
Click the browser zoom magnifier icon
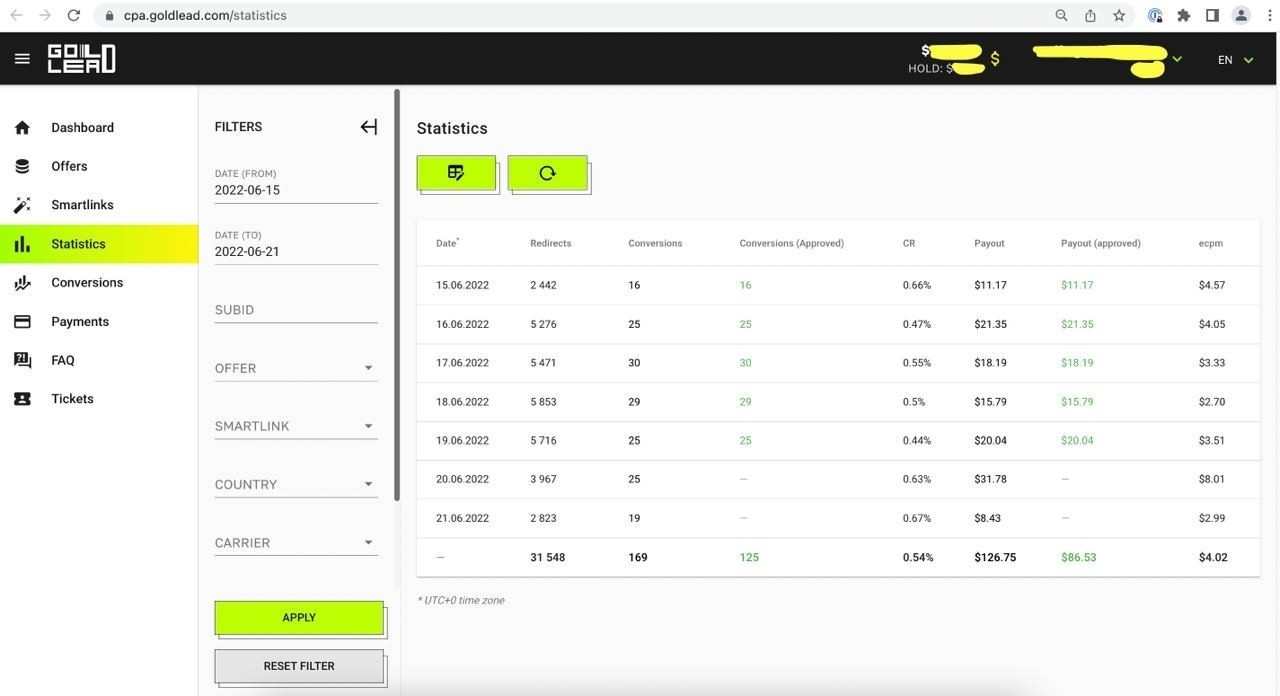(x=1061, y=15)
